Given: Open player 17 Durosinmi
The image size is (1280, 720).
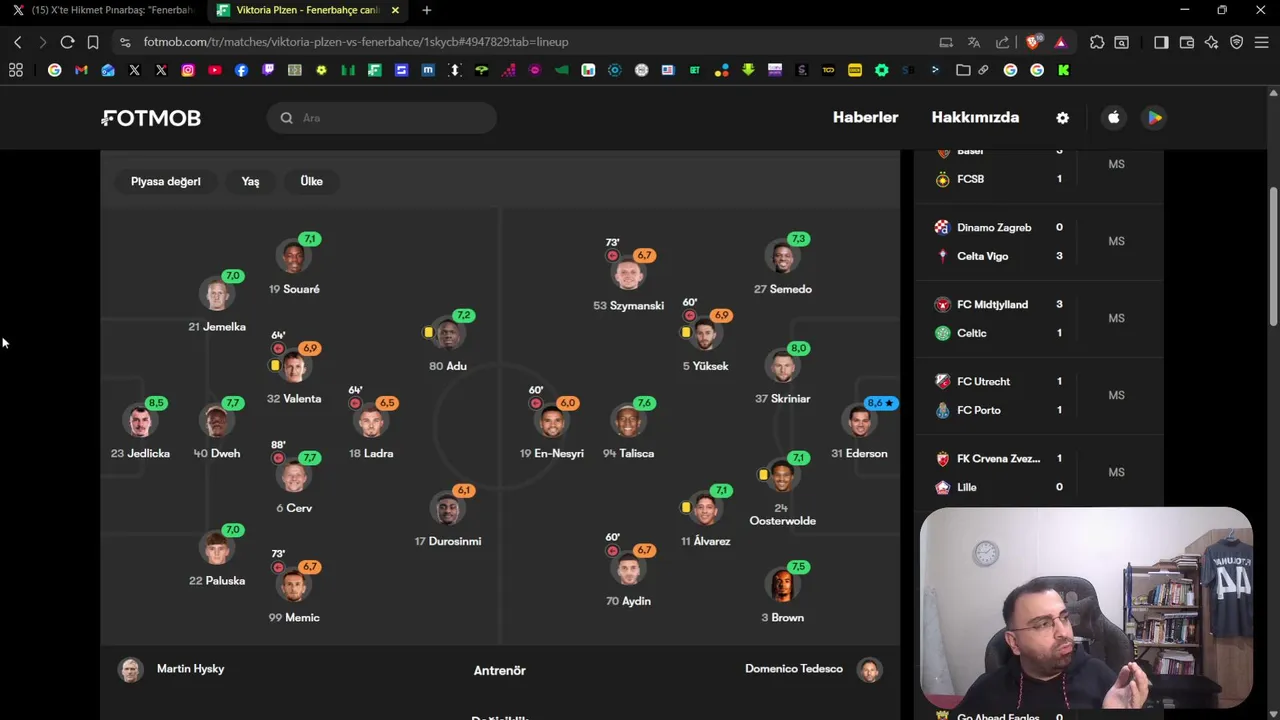Looking at the screenshot, I should click(x=448, y=517).
